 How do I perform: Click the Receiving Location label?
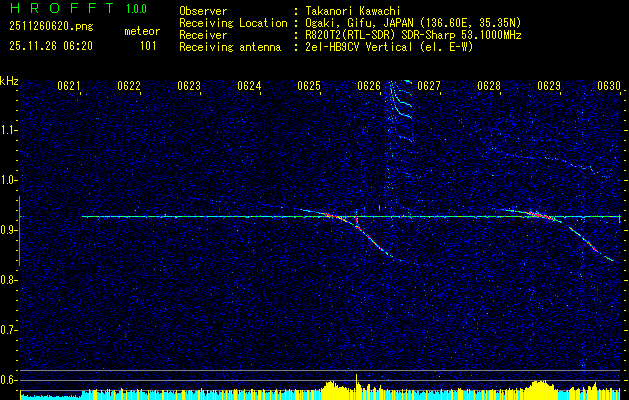(x=233, y=23)
